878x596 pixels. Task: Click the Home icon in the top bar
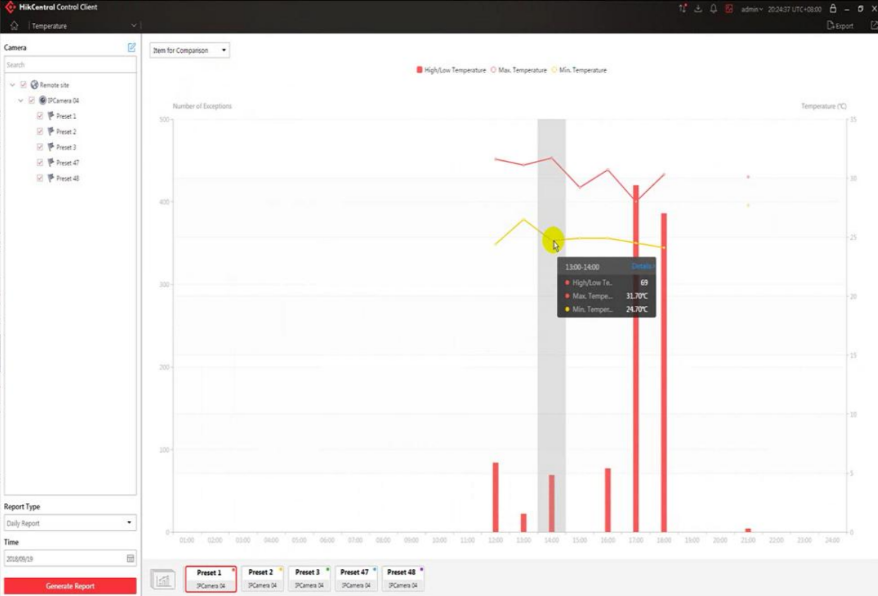point(14,26)
